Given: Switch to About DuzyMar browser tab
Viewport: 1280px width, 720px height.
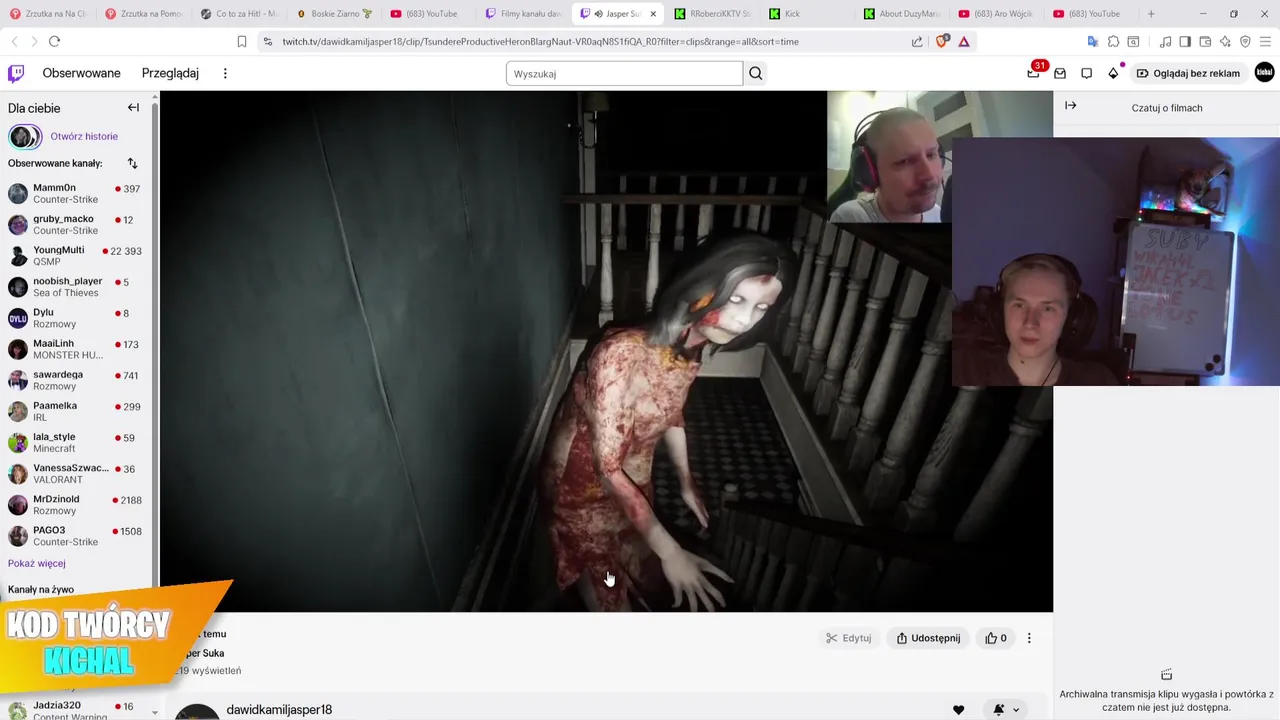Looking at the screenshot, I should tap(902, 14).
